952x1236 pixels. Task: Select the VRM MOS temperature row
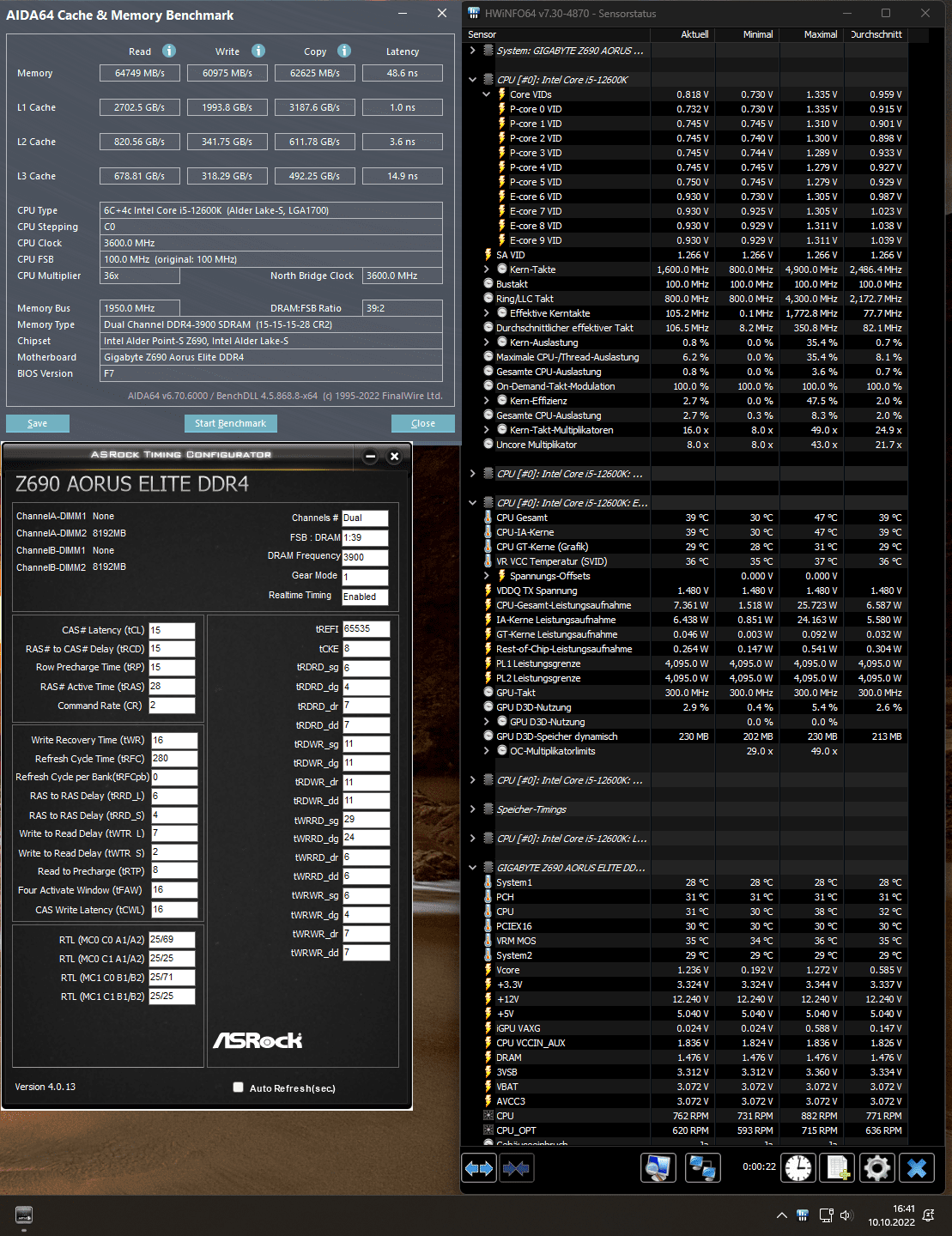(x=685, y=941)
